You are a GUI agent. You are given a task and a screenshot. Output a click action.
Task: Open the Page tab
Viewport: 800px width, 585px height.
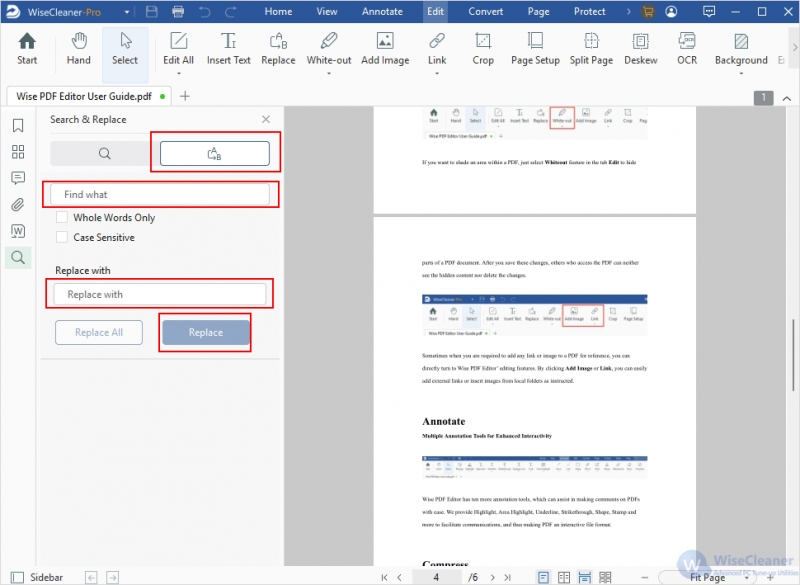(x=538, y=12)
